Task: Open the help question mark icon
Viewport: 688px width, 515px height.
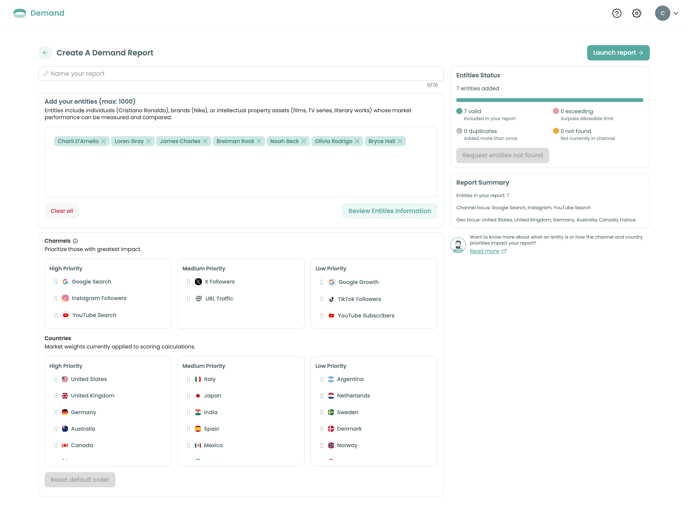Action: click(617, 13)
